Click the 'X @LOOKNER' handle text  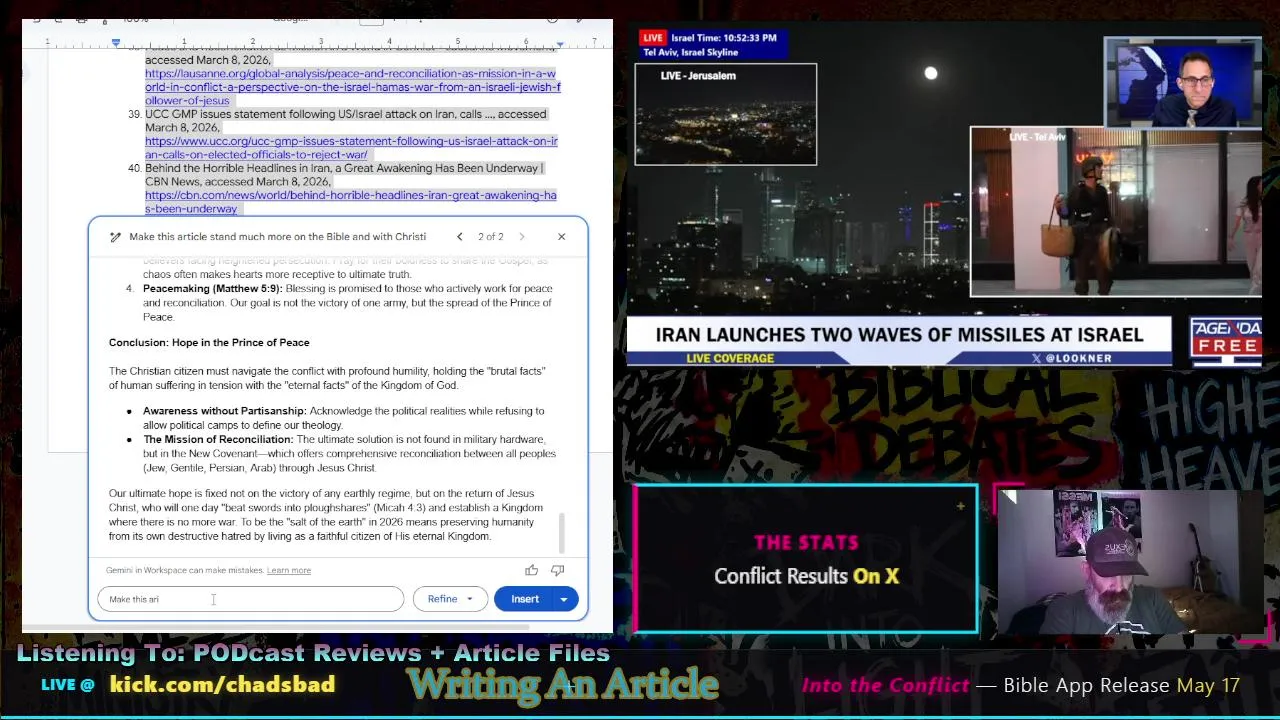1073,358
